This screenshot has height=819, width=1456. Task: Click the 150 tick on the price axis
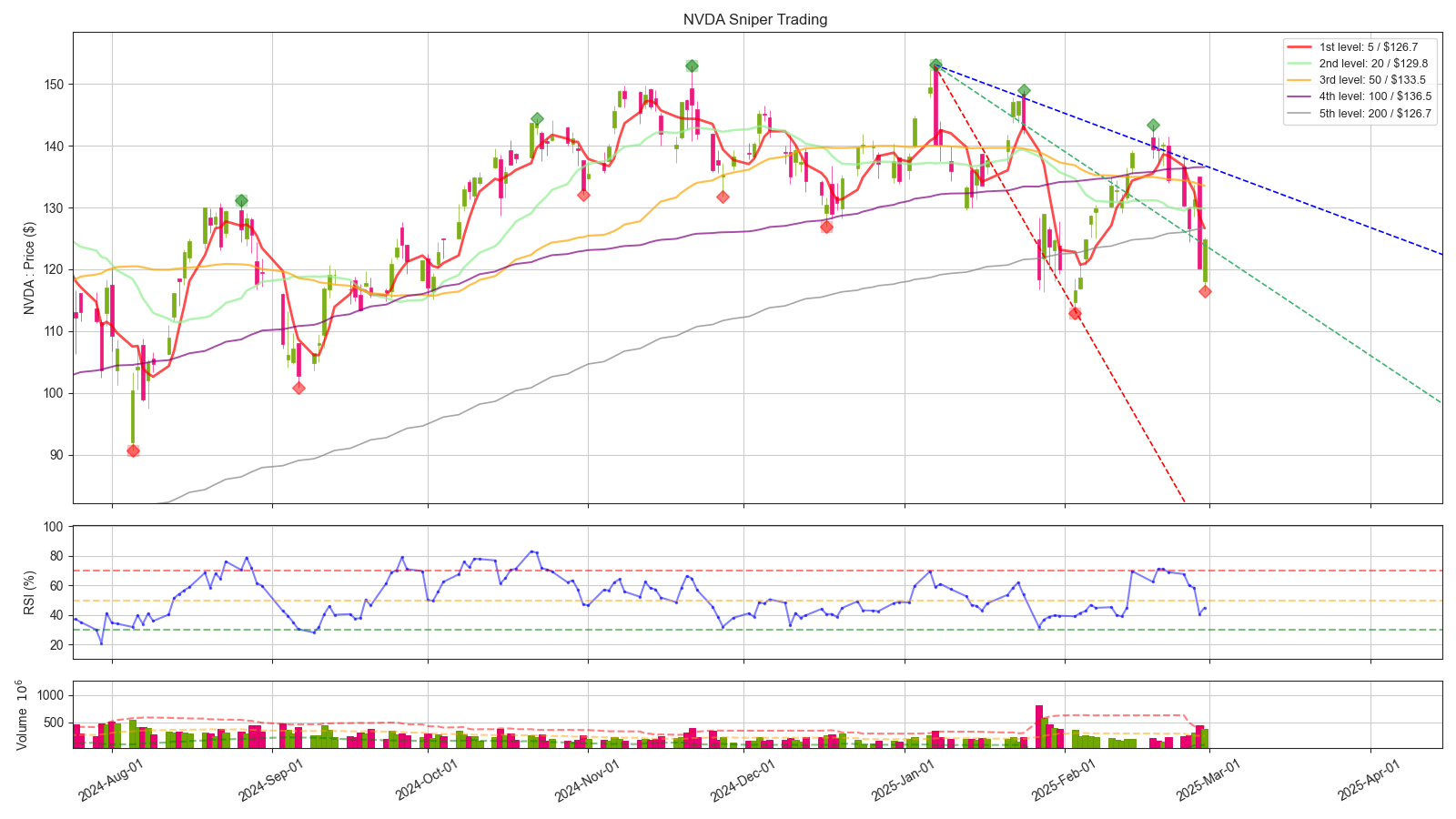pyautogui.click(x=53, y=85)
